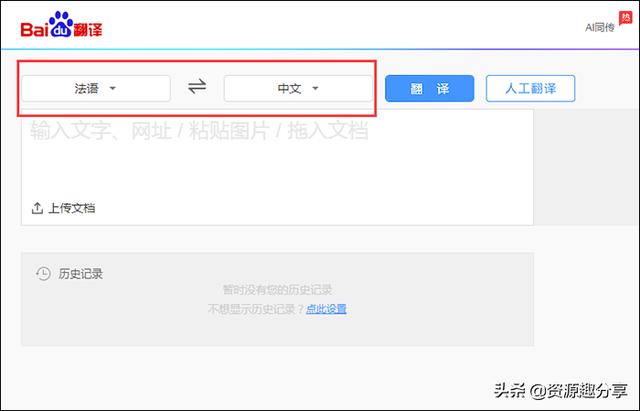640x411 pixels.
Task: Click the gray panel right of input box
Action: (x=586, y=165)
